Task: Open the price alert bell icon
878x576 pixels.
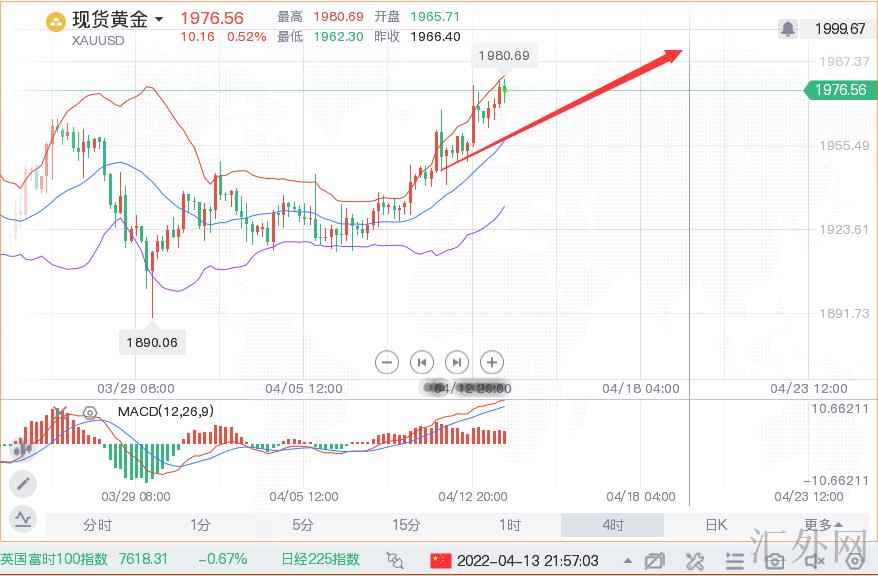Action: (788, 29)
